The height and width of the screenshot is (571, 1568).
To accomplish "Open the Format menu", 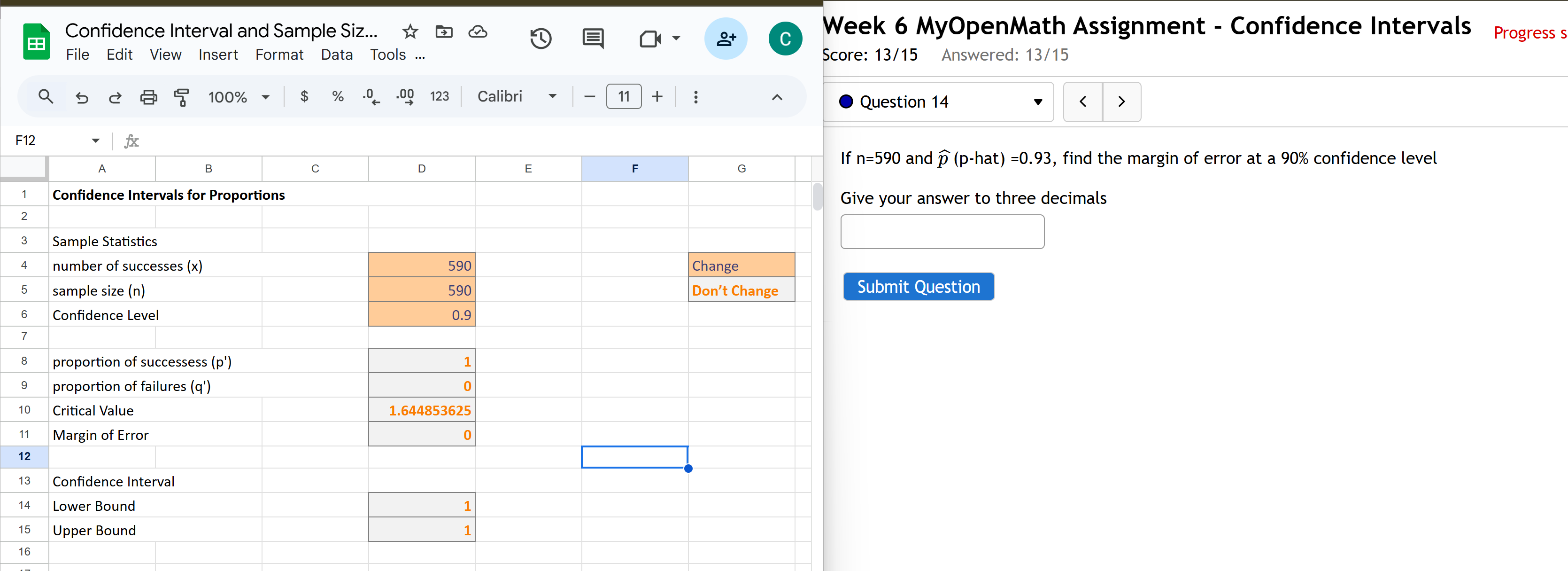I will [279, 54].
